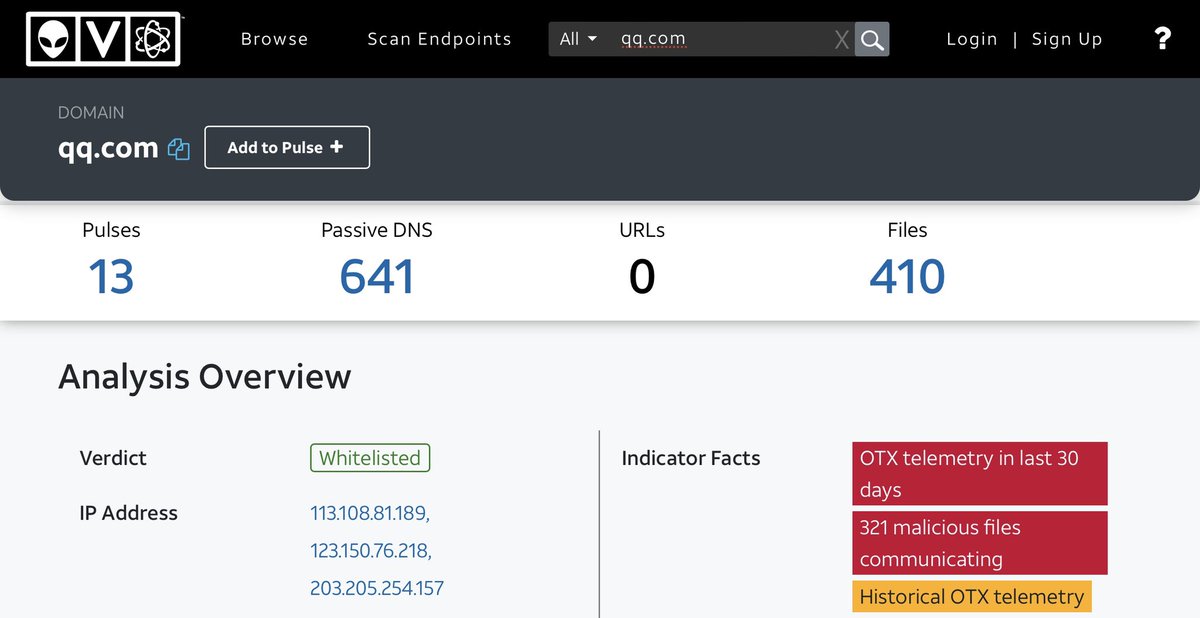Open the 410 Files count
Viewport: 1200px width, 618px height.
coord(906,276)
